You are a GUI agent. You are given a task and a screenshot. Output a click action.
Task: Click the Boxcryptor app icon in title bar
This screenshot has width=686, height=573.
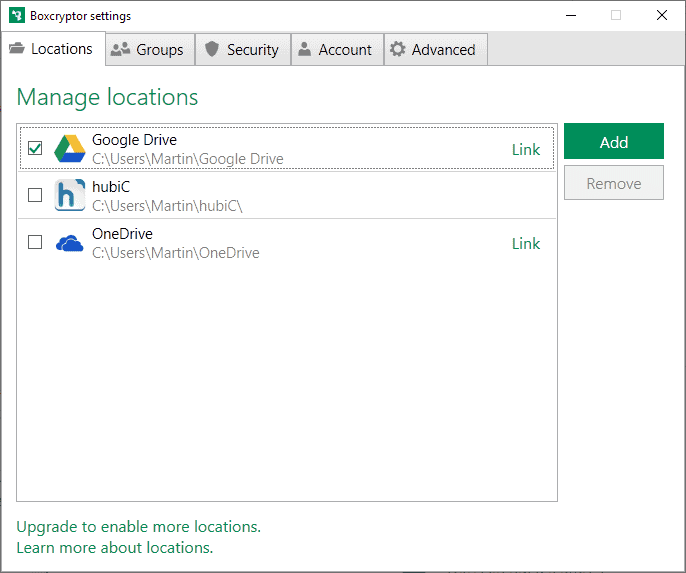tap(17, 16)
